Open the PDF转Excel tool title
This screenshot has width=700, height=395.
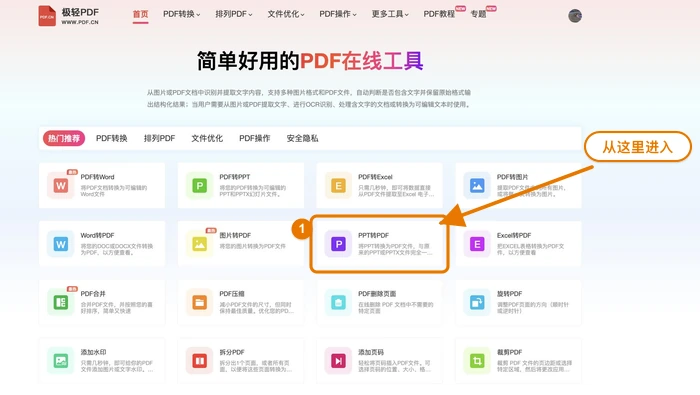(x=375, y=177)
